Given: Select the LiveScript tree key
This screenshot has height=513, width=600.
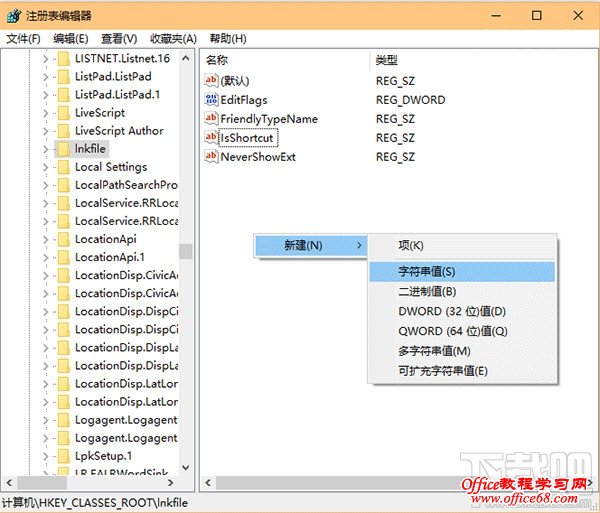Looking at the screenshot, I should click(100, 113).
